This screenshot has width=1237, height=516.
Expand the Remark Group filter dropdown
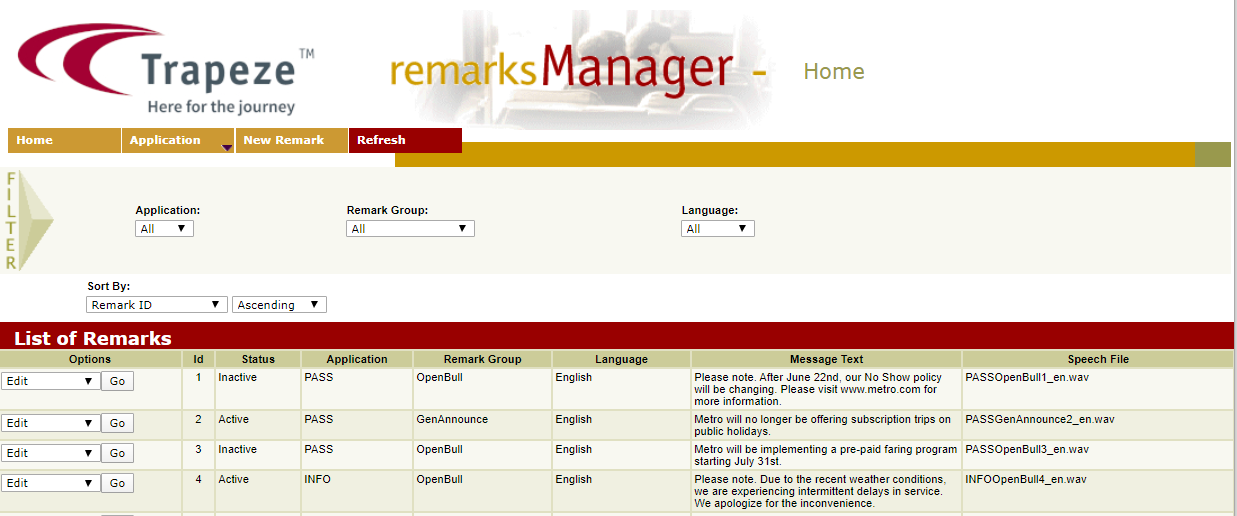tap(410, 228)
